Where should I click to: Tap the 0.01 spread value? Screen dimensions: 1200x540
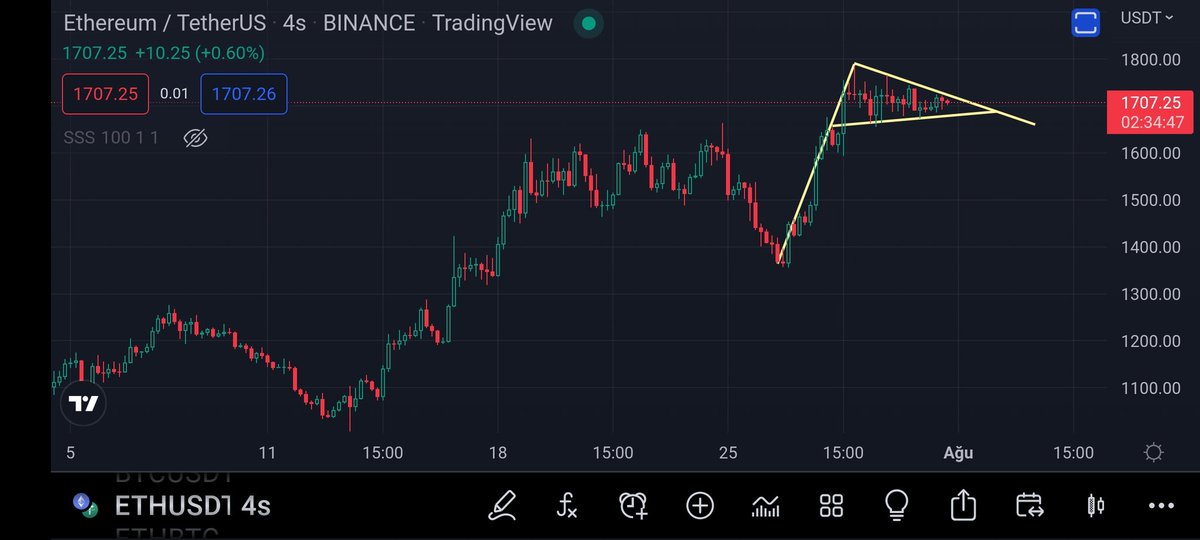pos(174,94)
